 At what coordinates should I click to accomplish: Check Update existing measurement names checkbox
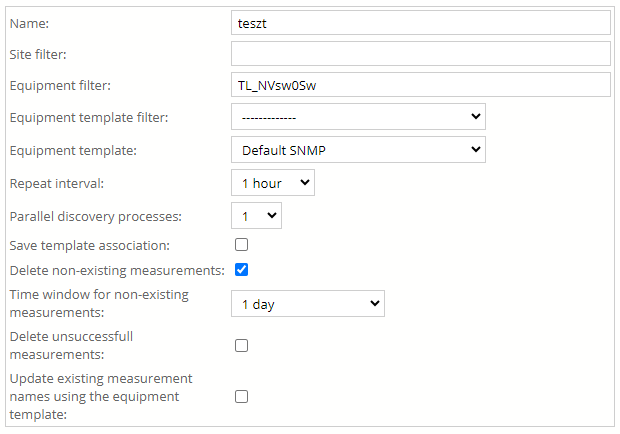[x=241, y=396]
